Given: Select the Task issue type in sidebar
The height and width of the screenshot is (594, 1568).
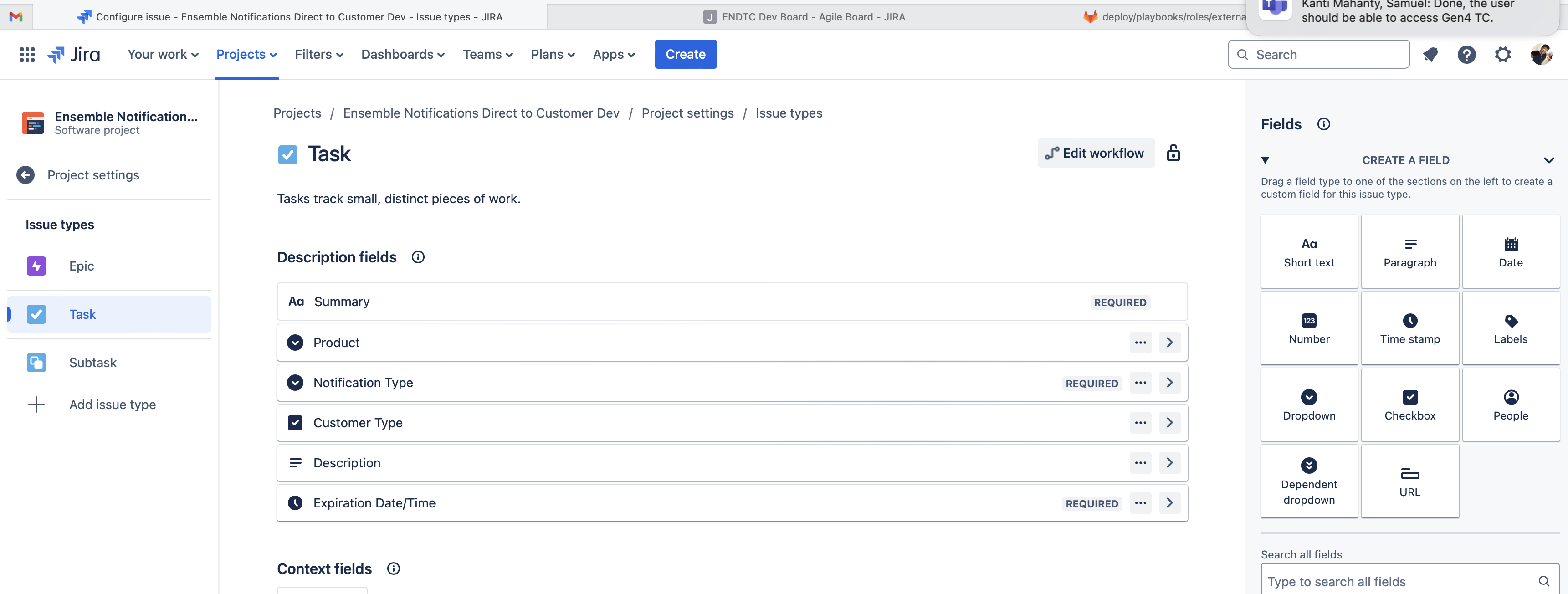Looking at the screenshot, I should point(82,315).
